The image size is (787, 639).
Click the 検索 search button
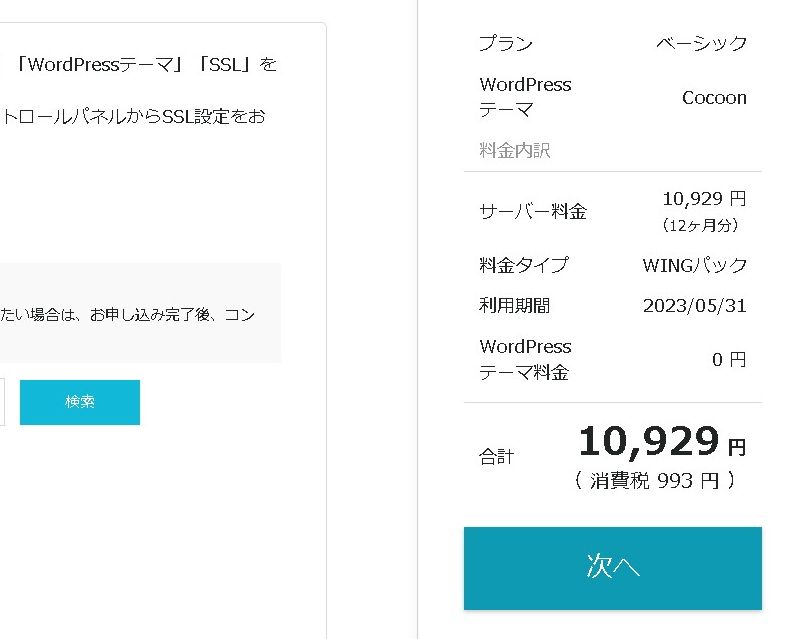point(80,402)
